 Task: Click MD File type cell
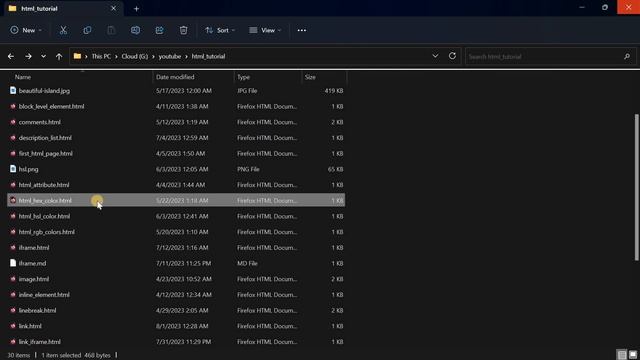(x=247, y=263)
